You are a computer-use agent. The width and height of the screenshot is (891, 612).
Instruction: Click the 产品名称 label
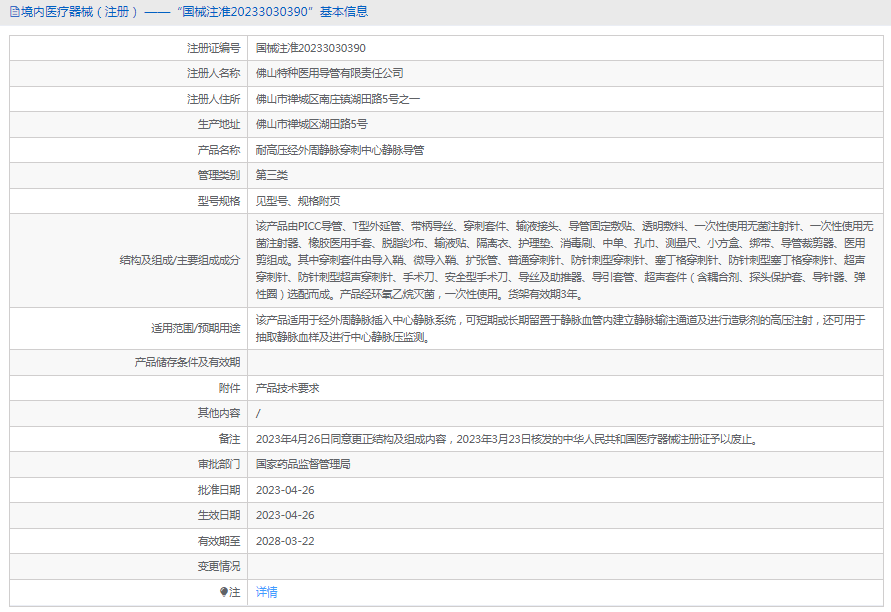[219, 150]
